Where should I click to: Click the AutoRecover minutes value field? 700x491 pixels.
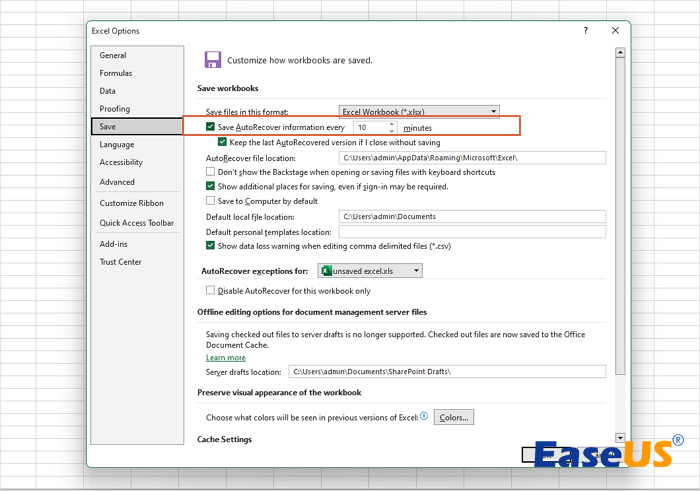tap(371, 128)
